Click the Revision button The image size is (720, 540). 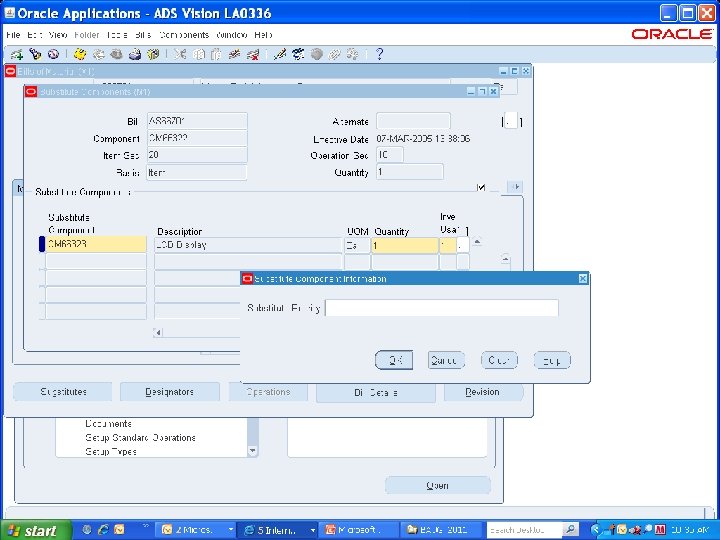coord(483,392)
